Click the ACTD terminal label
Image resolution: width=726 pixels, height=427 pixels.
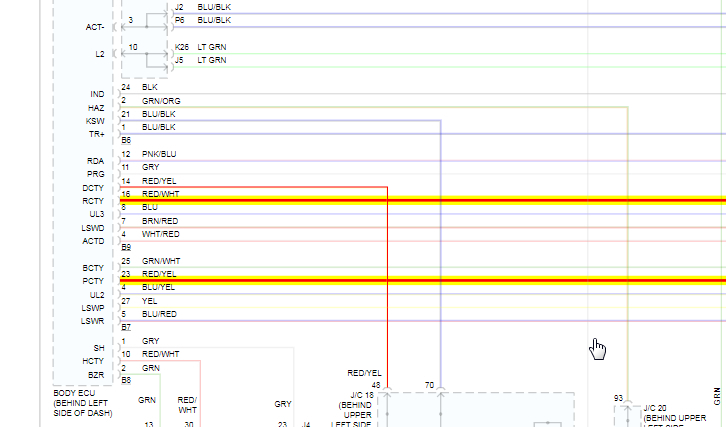94,241
